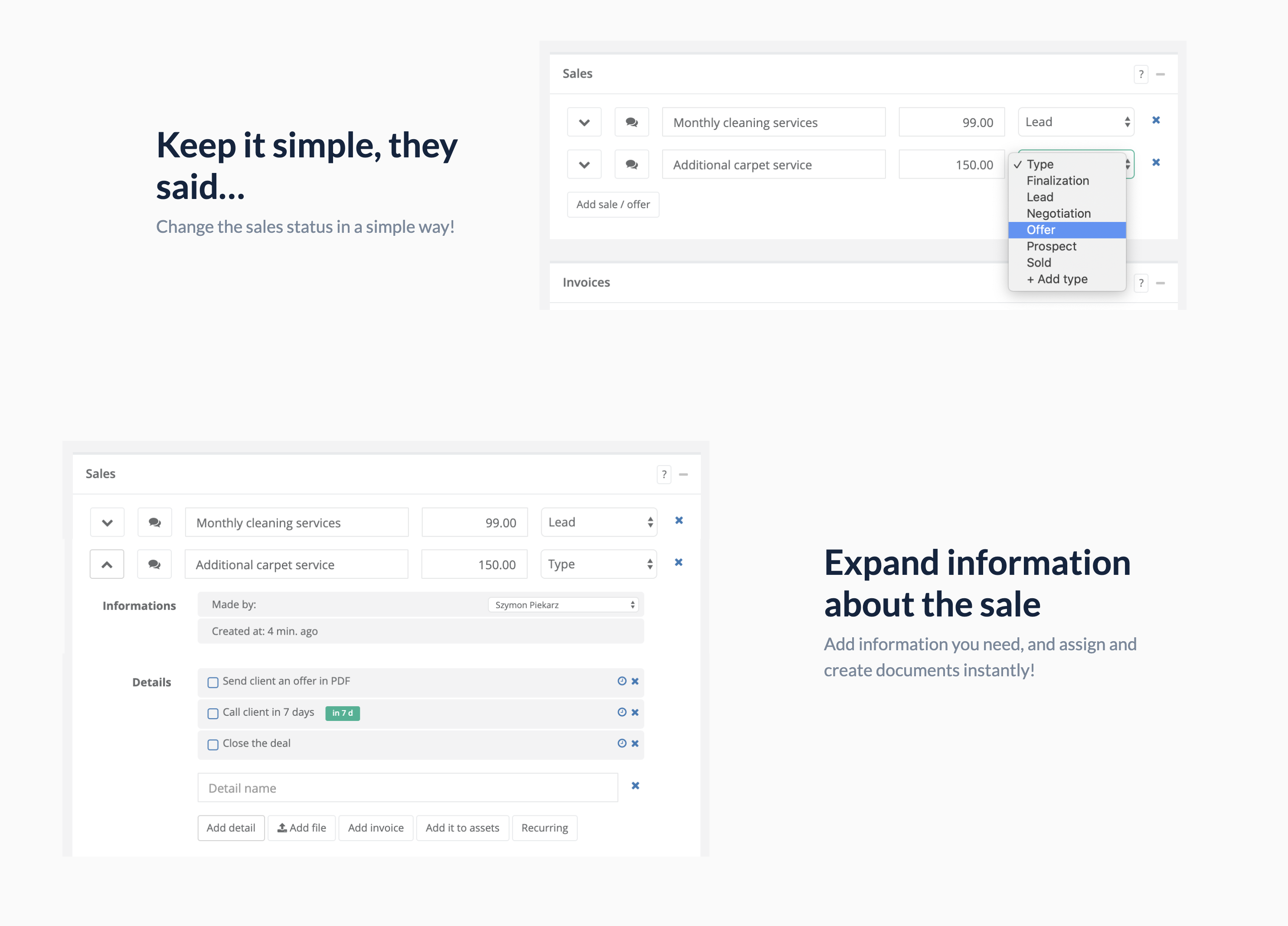Open the Made by Szymon Piekarz dropdown
This screenshot has width=1288, height=926.
click(x=563, y=605)
